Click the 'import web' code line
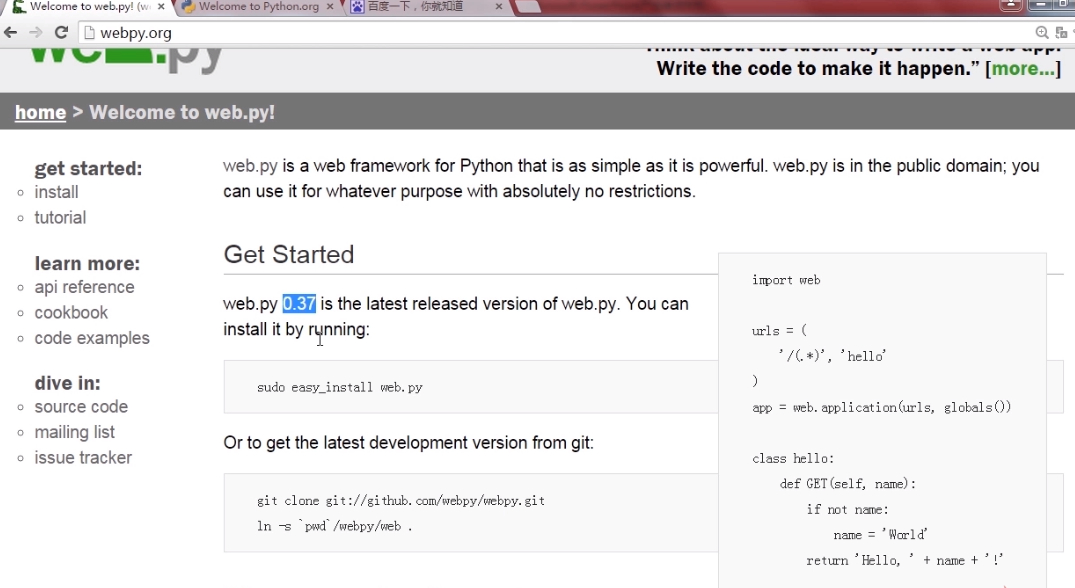This screenshot has width=1075, height=588. [x=786, y=280]
